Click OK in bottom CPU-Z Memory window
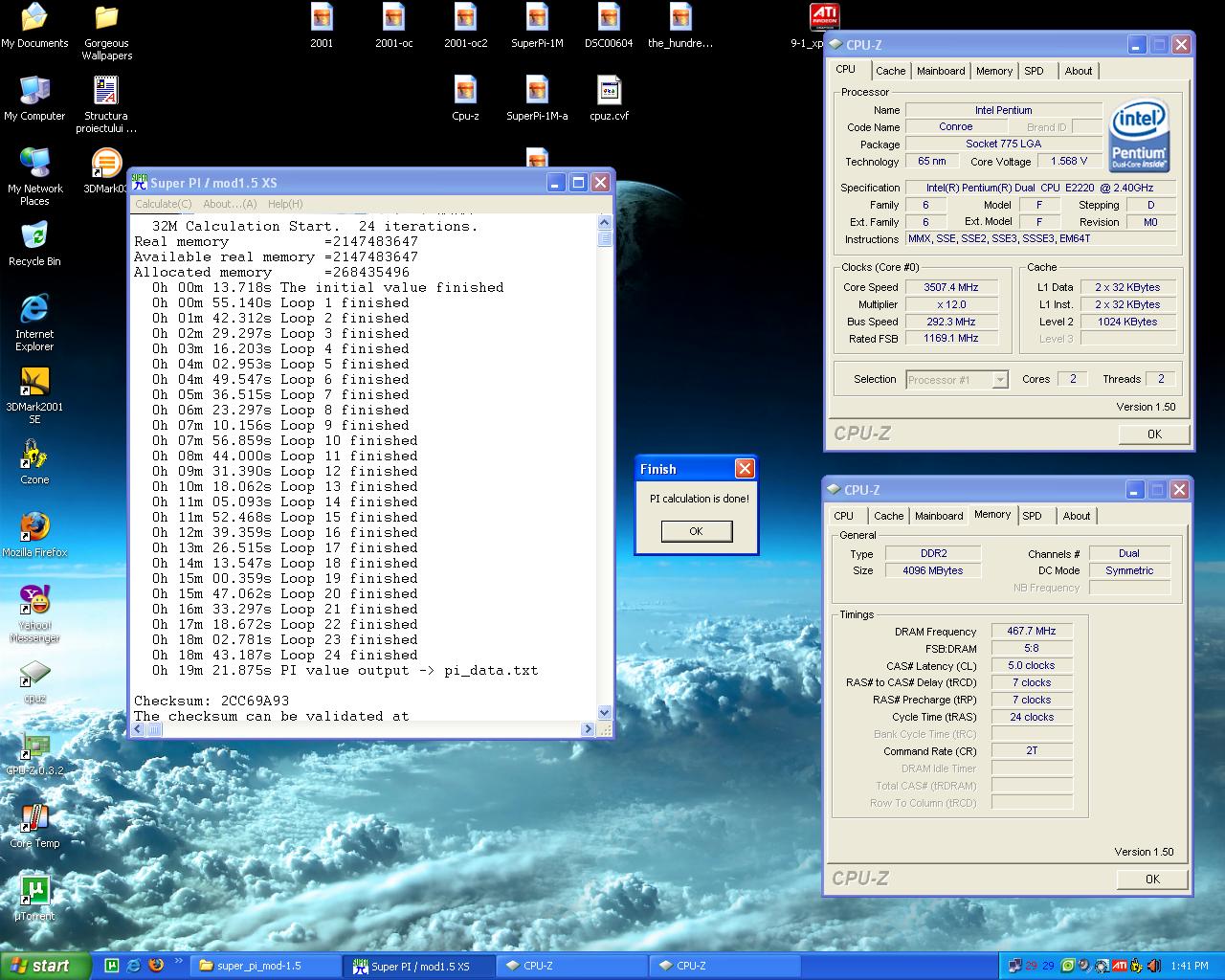This screenshot has width=1225, height=980. click(1152, 879)
